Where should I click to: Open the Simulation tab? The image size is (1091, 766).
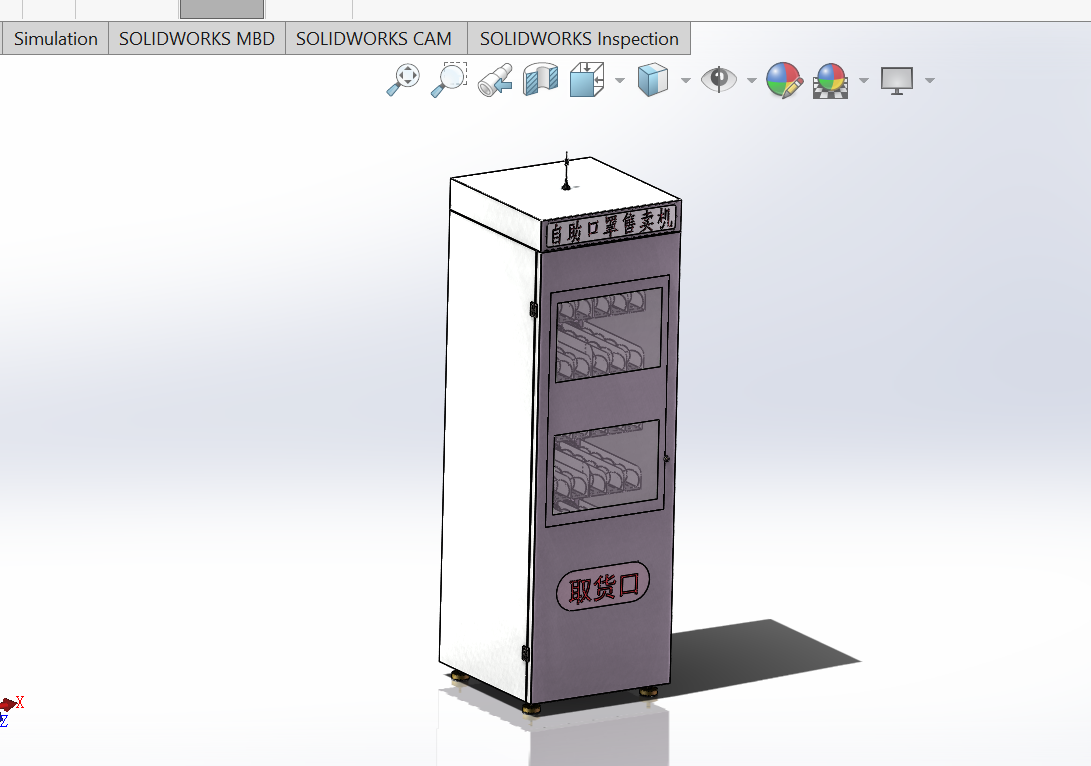(55, 38)
